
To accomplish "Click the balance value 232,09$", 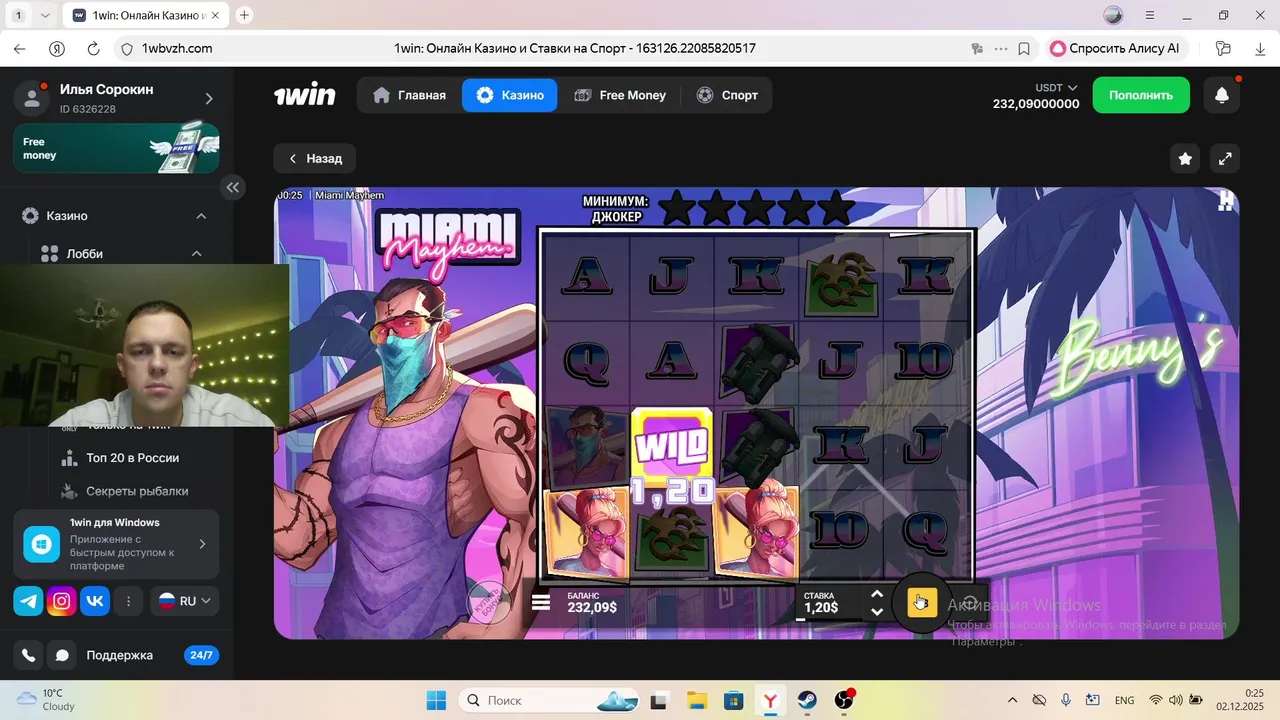I will coord(592,608).
